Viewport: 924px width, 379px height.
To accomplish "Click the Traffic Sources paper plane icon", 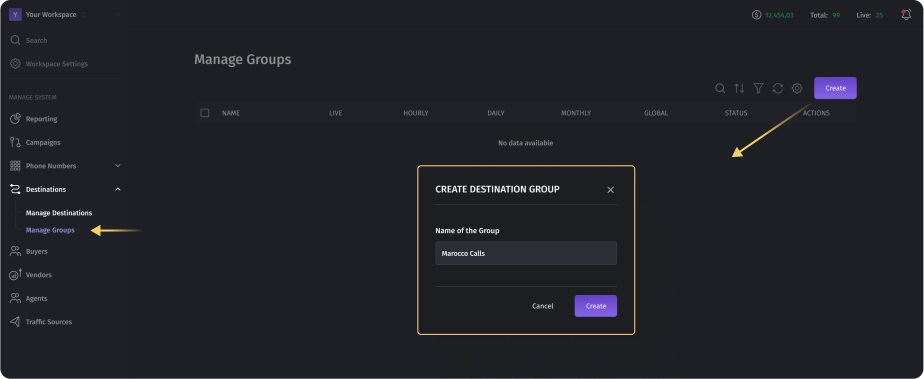I will tap(15, 322).
